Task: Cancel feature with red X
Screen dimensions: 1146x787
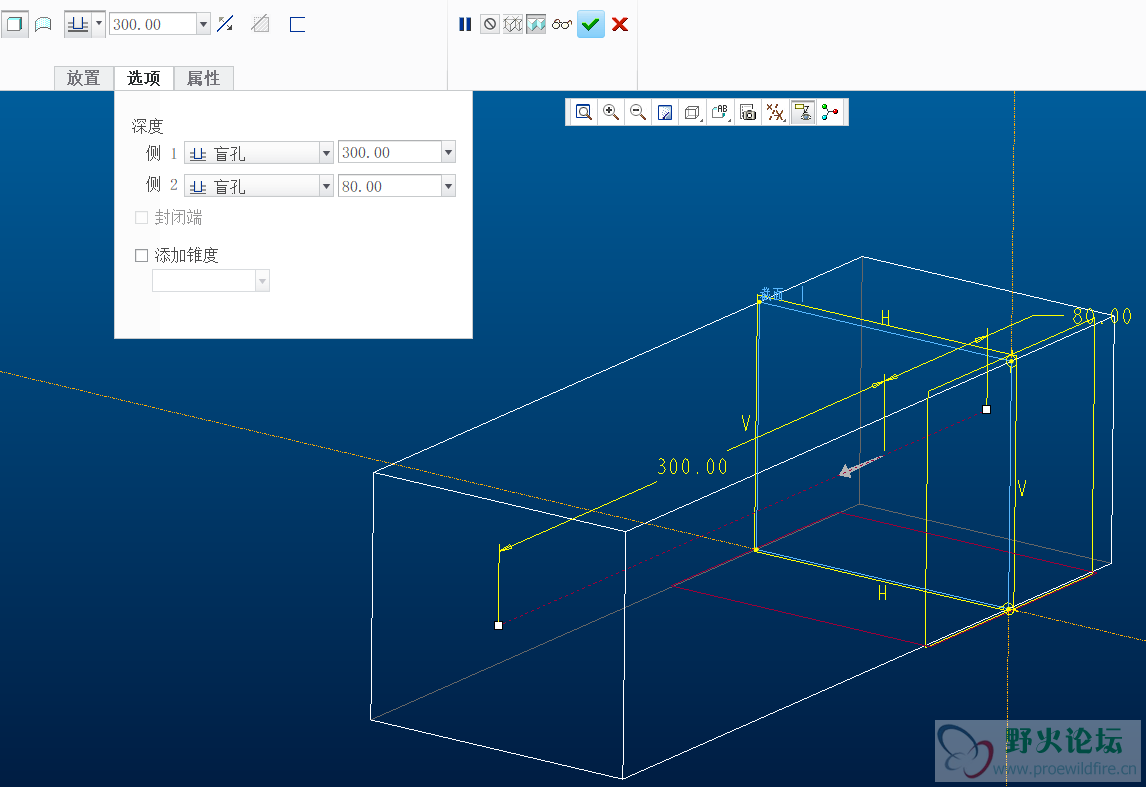Action: point(620,24)
